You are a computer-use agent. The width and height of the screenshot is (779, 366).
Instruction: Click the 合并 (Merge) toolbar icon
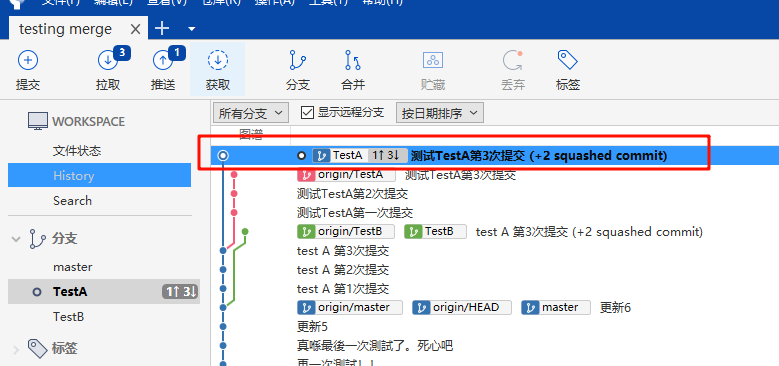pos(353,61)
